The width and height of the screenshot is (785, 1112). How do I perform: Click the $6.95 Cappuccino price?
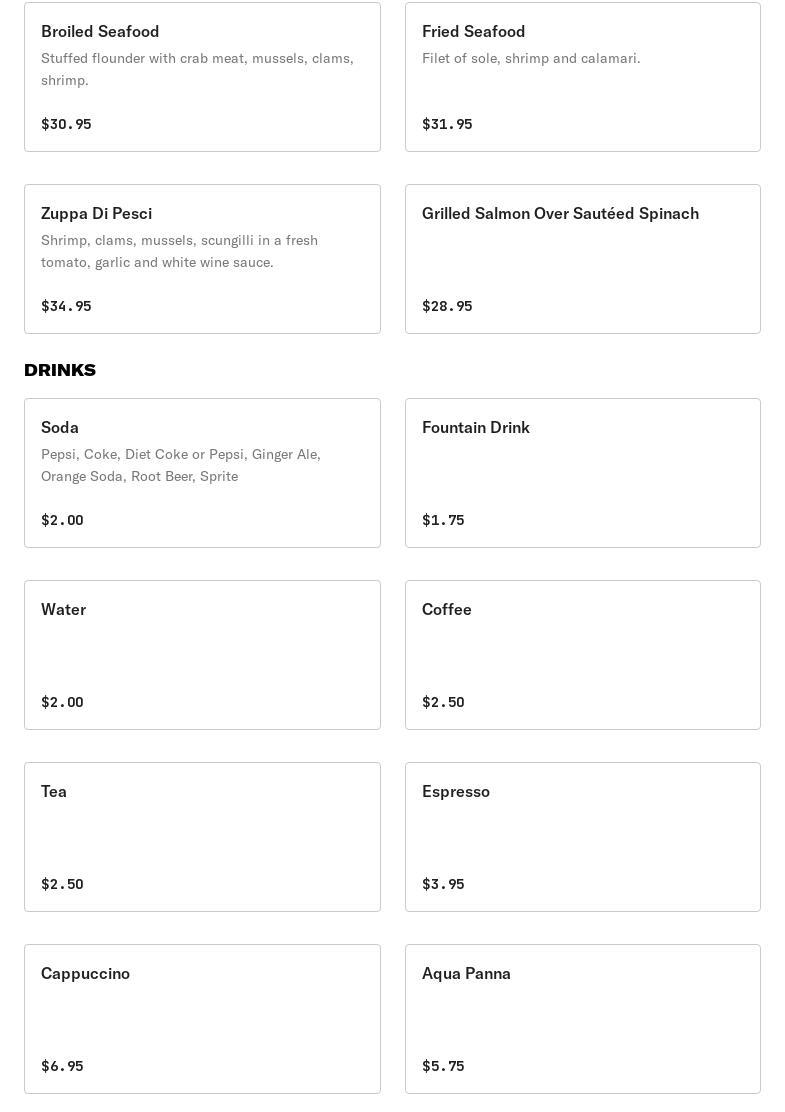[62, 1066]
